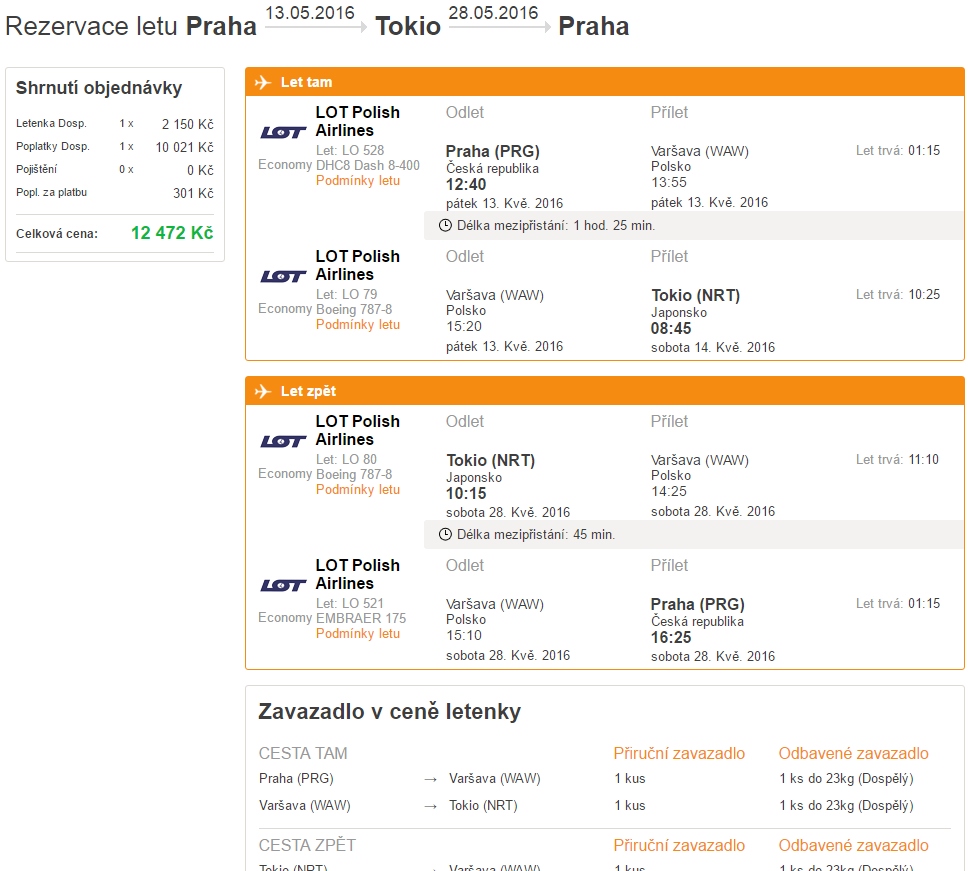Click the LOT logo for flight LO 521
Image resolution: width=968 pixels, height=871 pixels.
[283, 585]
